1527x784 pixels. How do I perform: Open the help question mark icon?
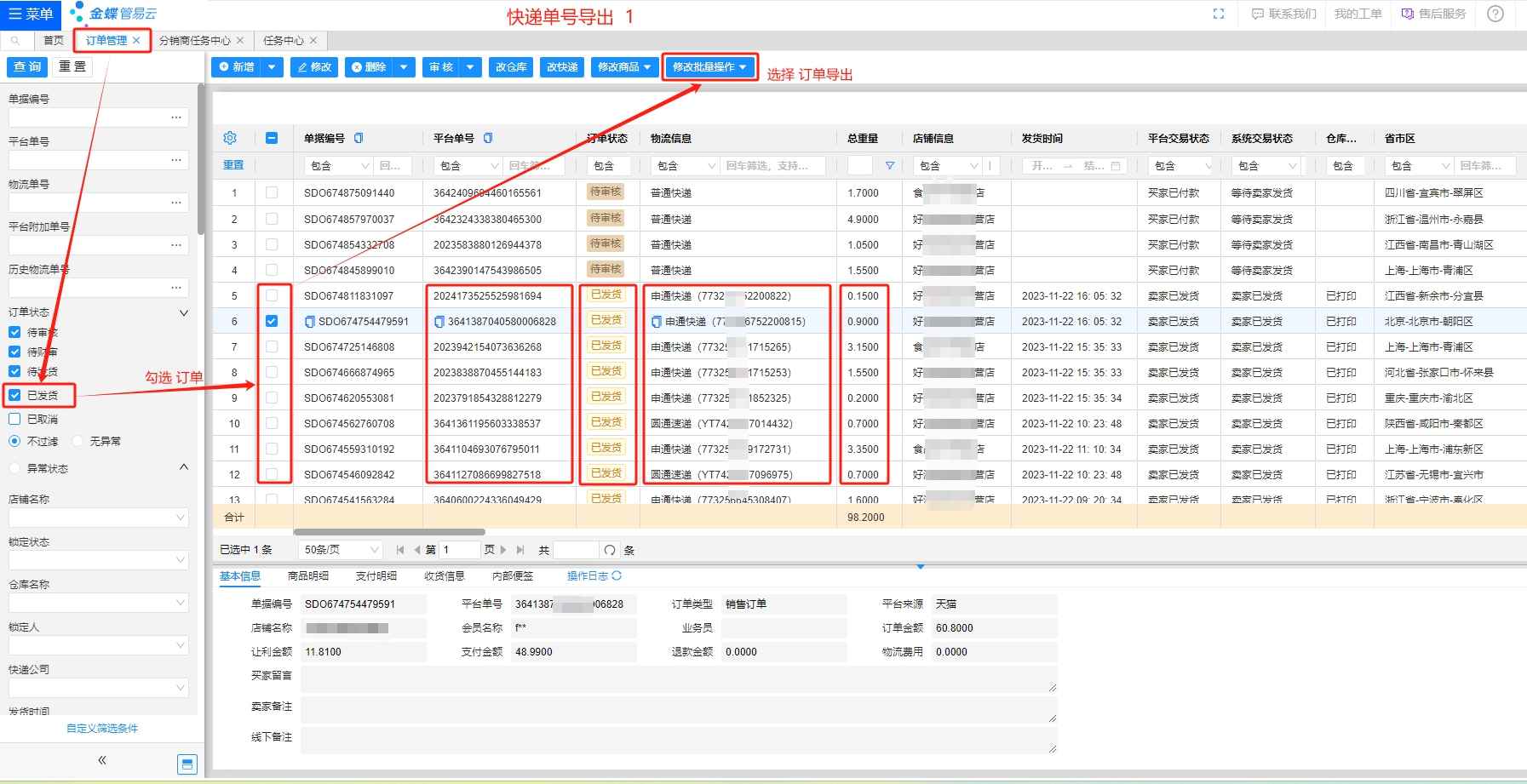click(x=1495, y=14)
